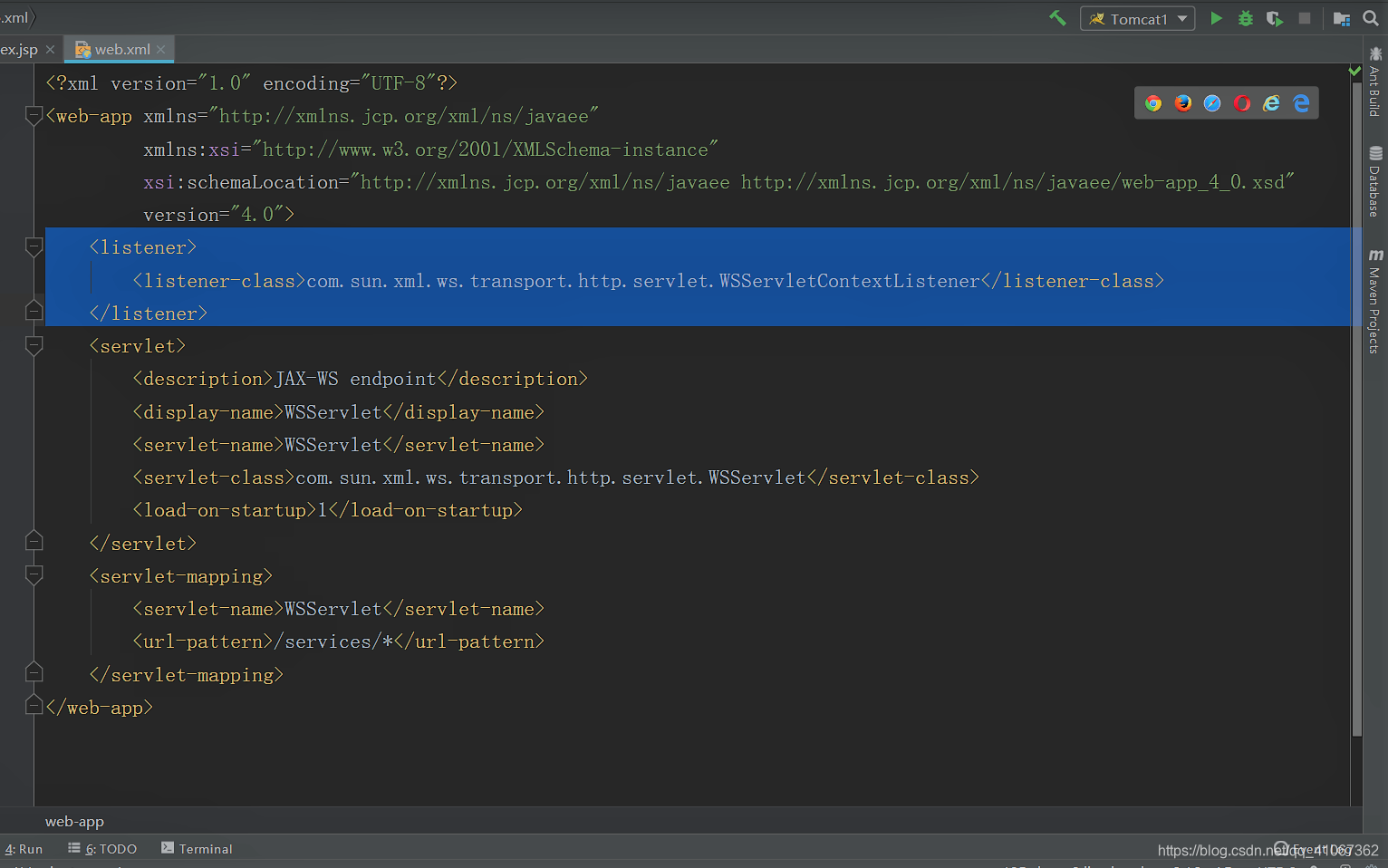
Task: Close the ex.jsp tab
Action: pos(51,50)
